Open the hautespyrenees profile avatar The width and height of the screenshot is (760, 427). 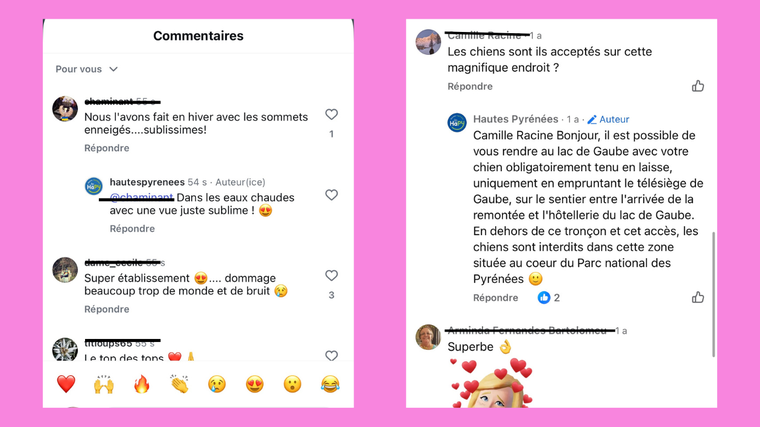94,186
